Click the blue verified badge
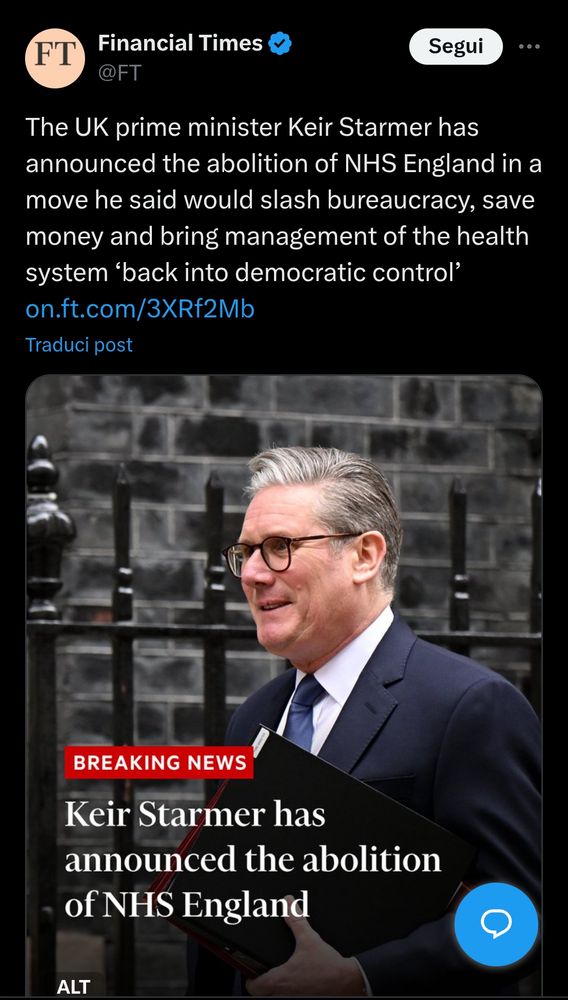The width and height of the screenshot is (568, 1000). (280, 44)
